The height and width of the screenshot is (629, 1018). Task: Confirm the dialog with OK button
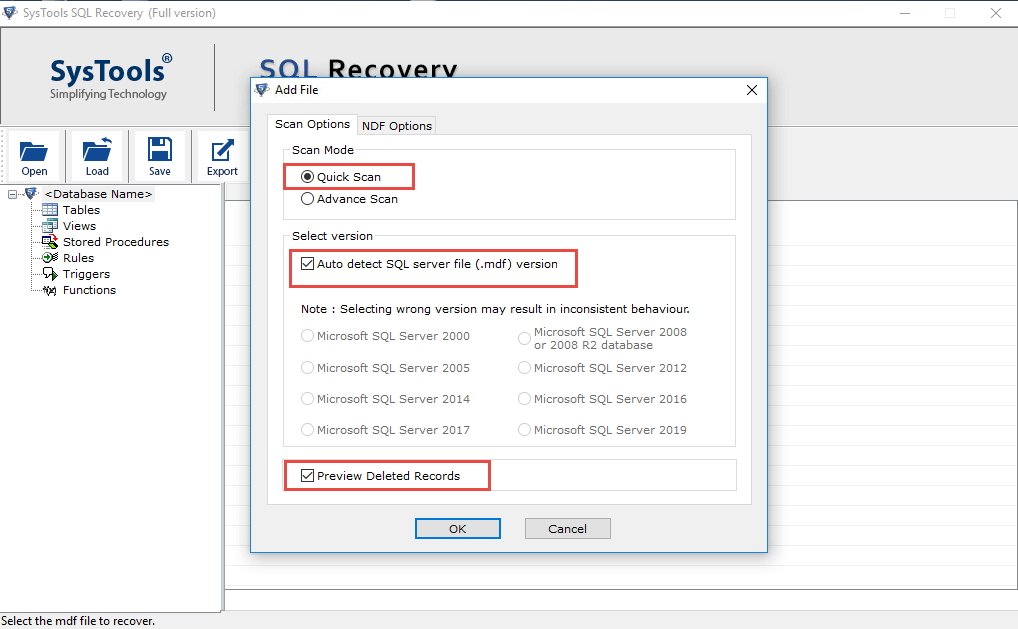pos(458,528)
